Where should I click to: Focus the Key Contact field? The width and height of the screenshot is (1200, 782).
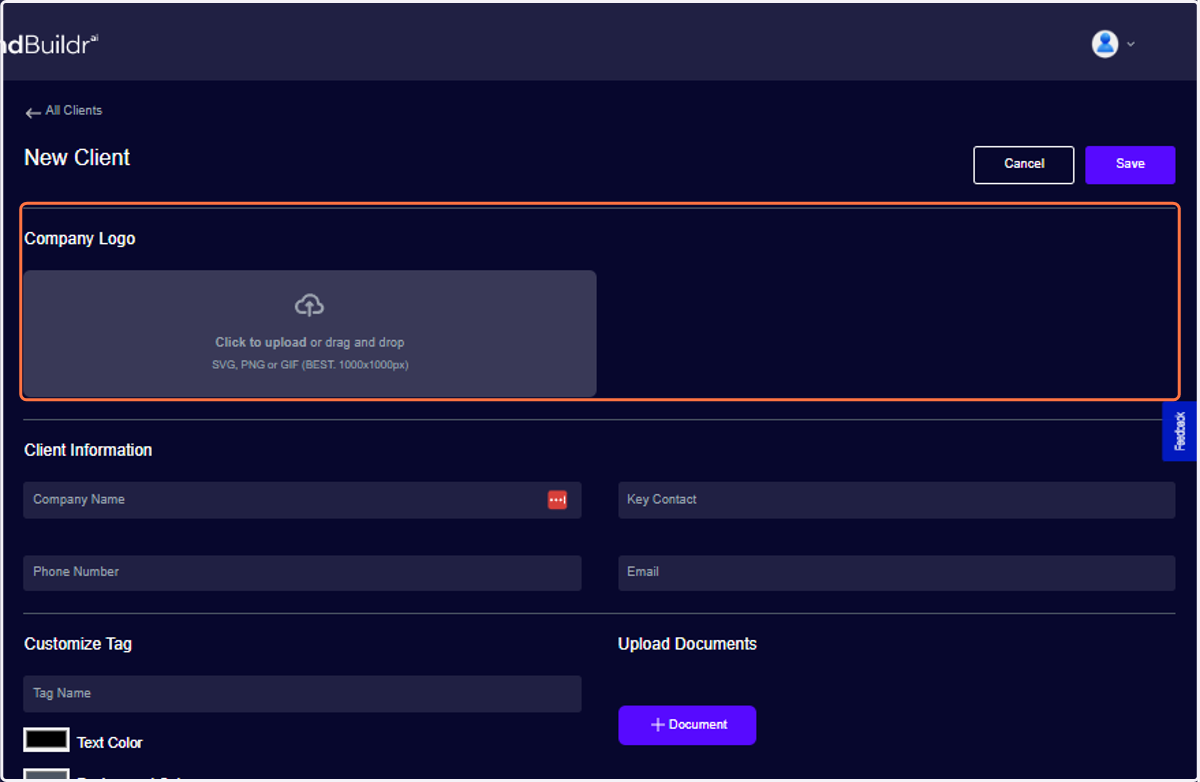[x=896, y=500]
